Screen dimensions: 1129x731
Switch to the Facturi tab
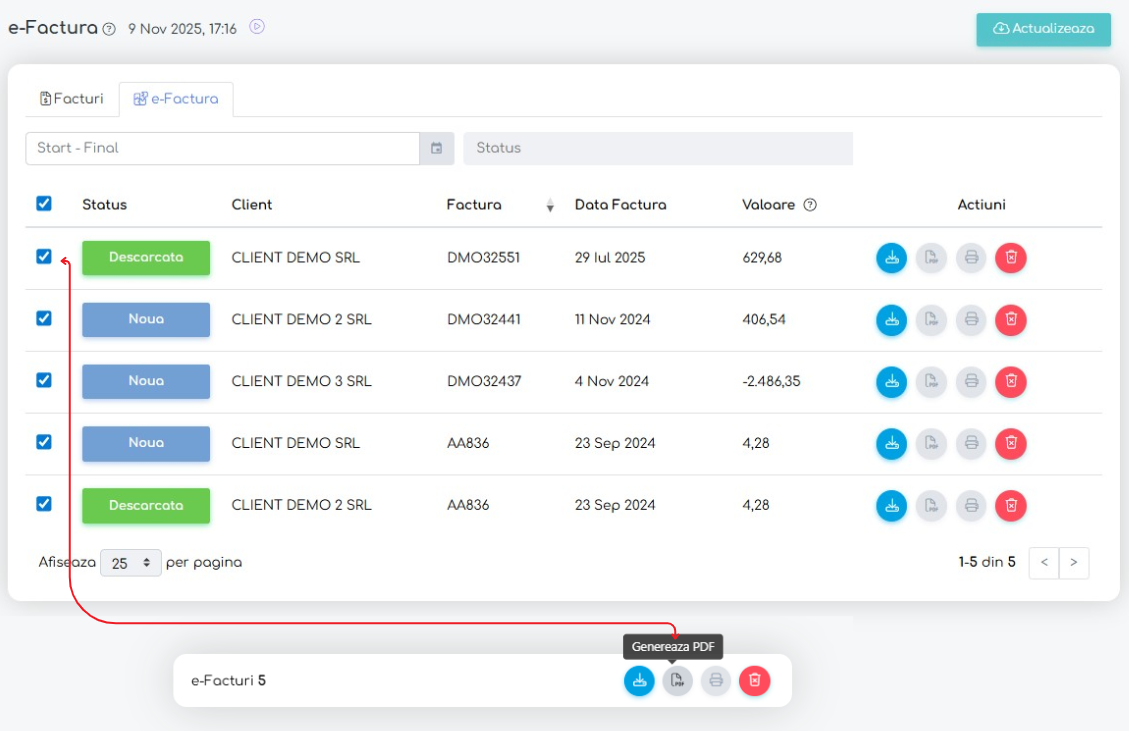pos(72,99)
